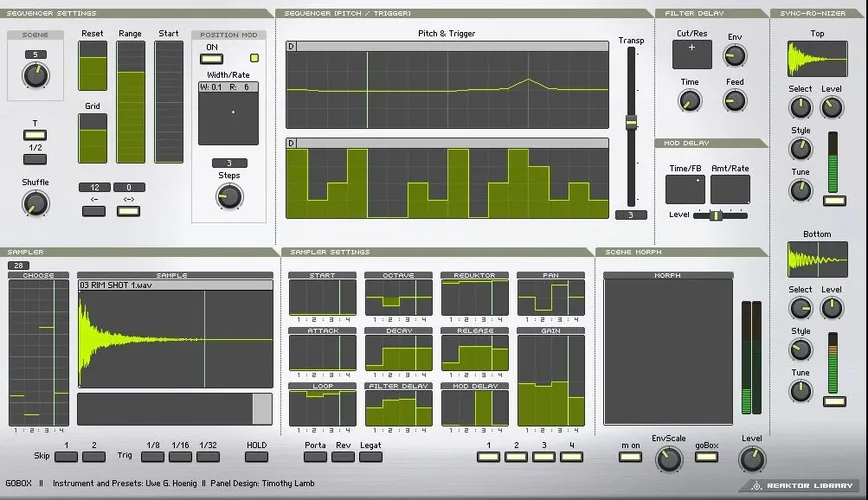868x500 pixels.
Task: Click the sample waveform display
Action: pyautogui.click(x=175, y=339)
